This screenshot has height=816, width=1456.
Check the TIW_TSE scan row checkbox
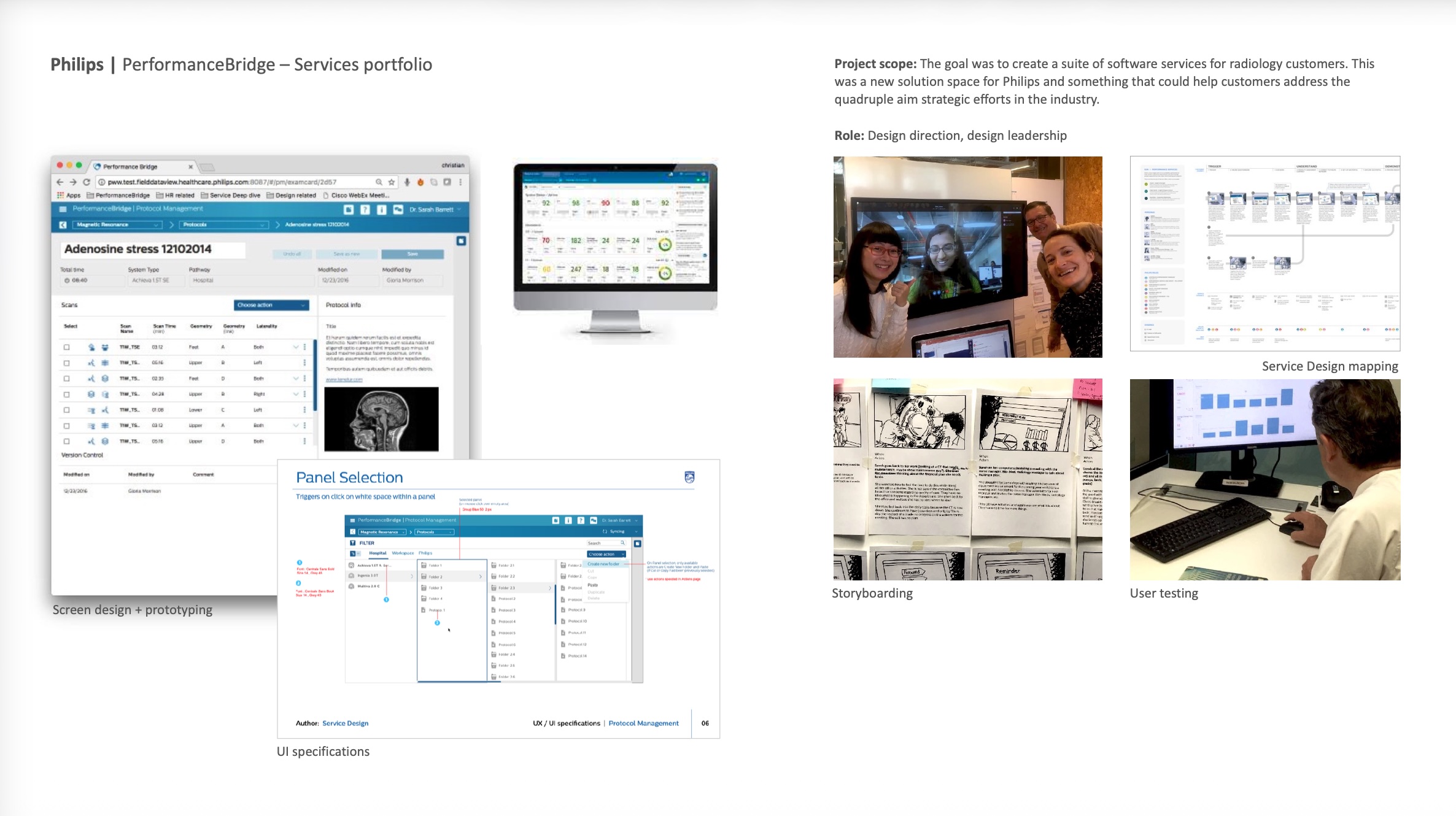[x=67, y=347]
